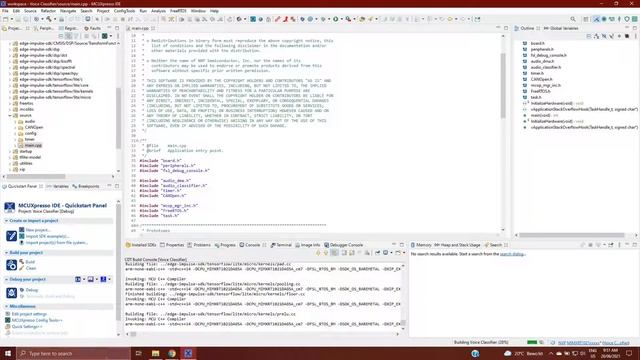This screenshot has height=360, width=640.
Task: Expand the startup folder
Action: click(10, 151)
